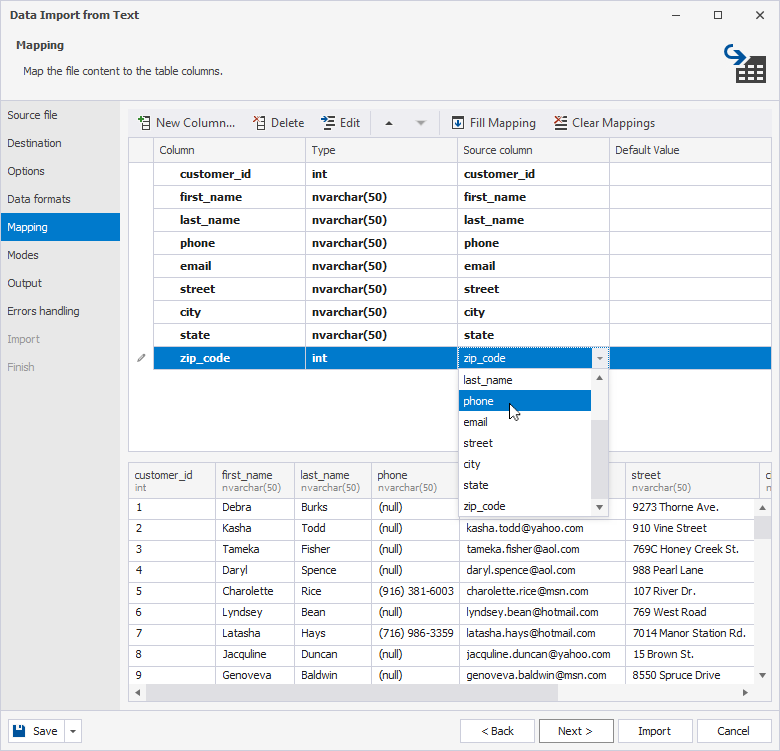The height and width of the screenshot is (751, 780).
Task: Click preview cell '769C Honey Creek St.'
Action: tap(690, 550)
